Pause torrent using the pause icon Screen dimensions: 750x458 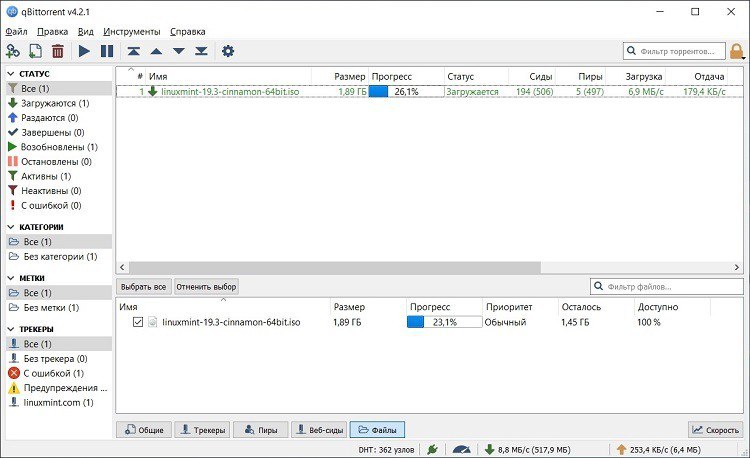(x=107, y=51)
